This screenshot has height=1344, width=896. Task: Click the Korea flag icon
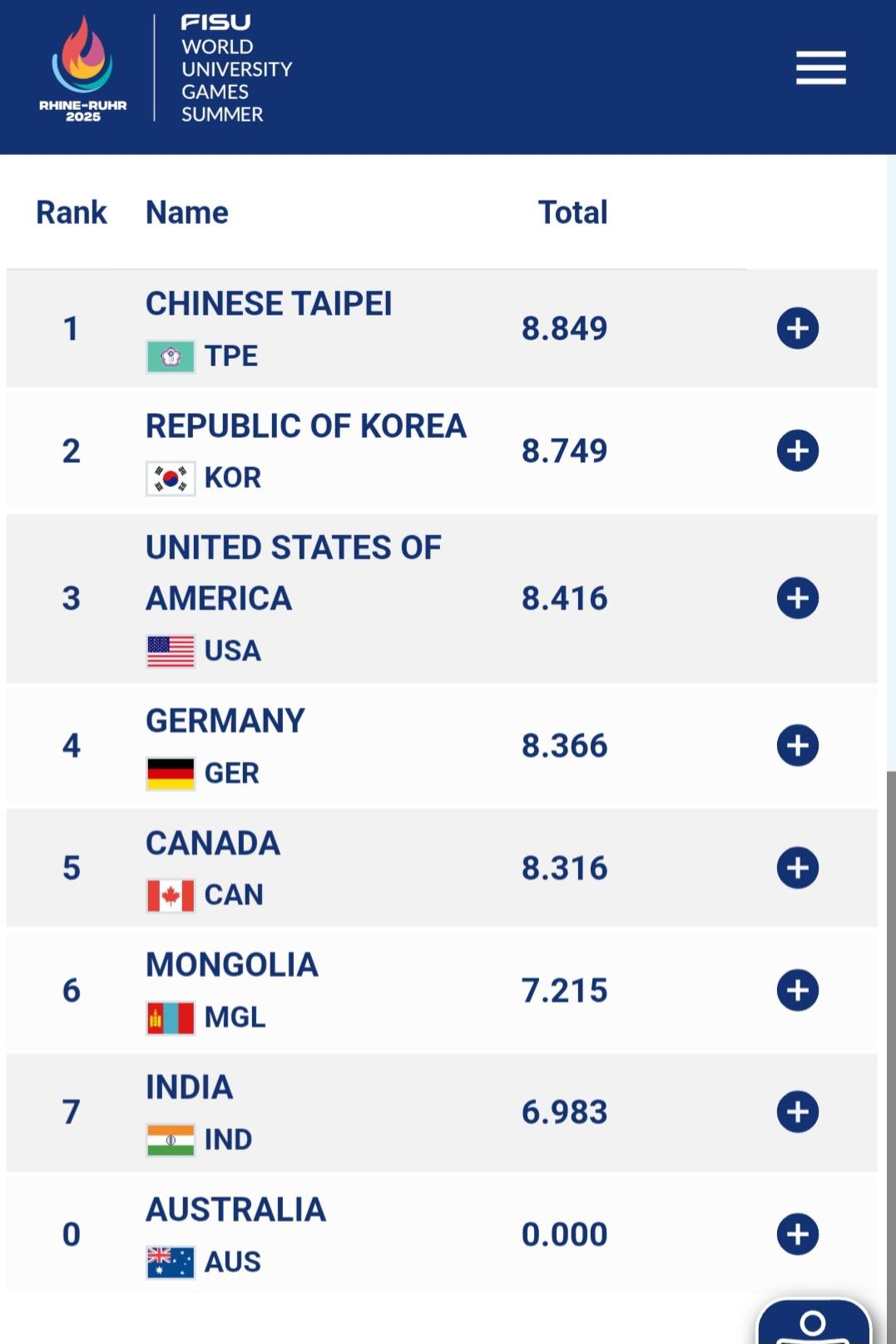[x=171, y=479]
